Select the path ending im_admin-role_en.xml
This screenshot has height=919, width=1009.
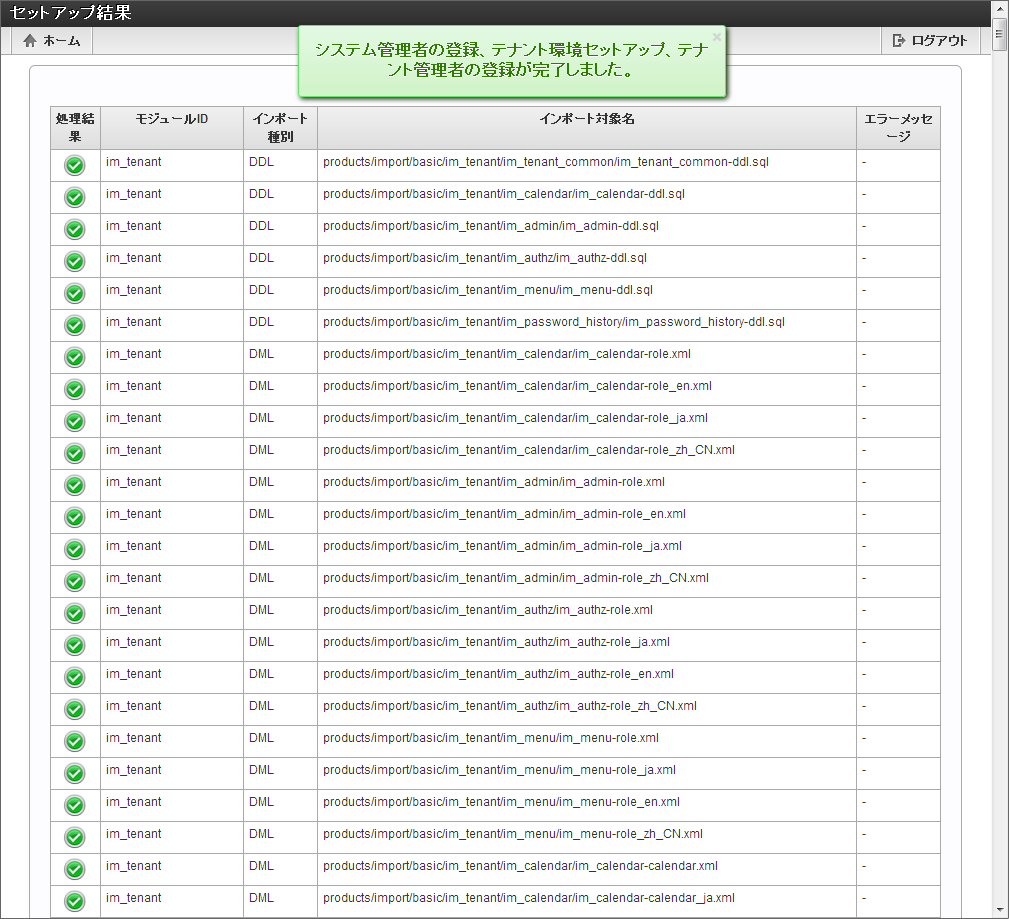(504, 514)
